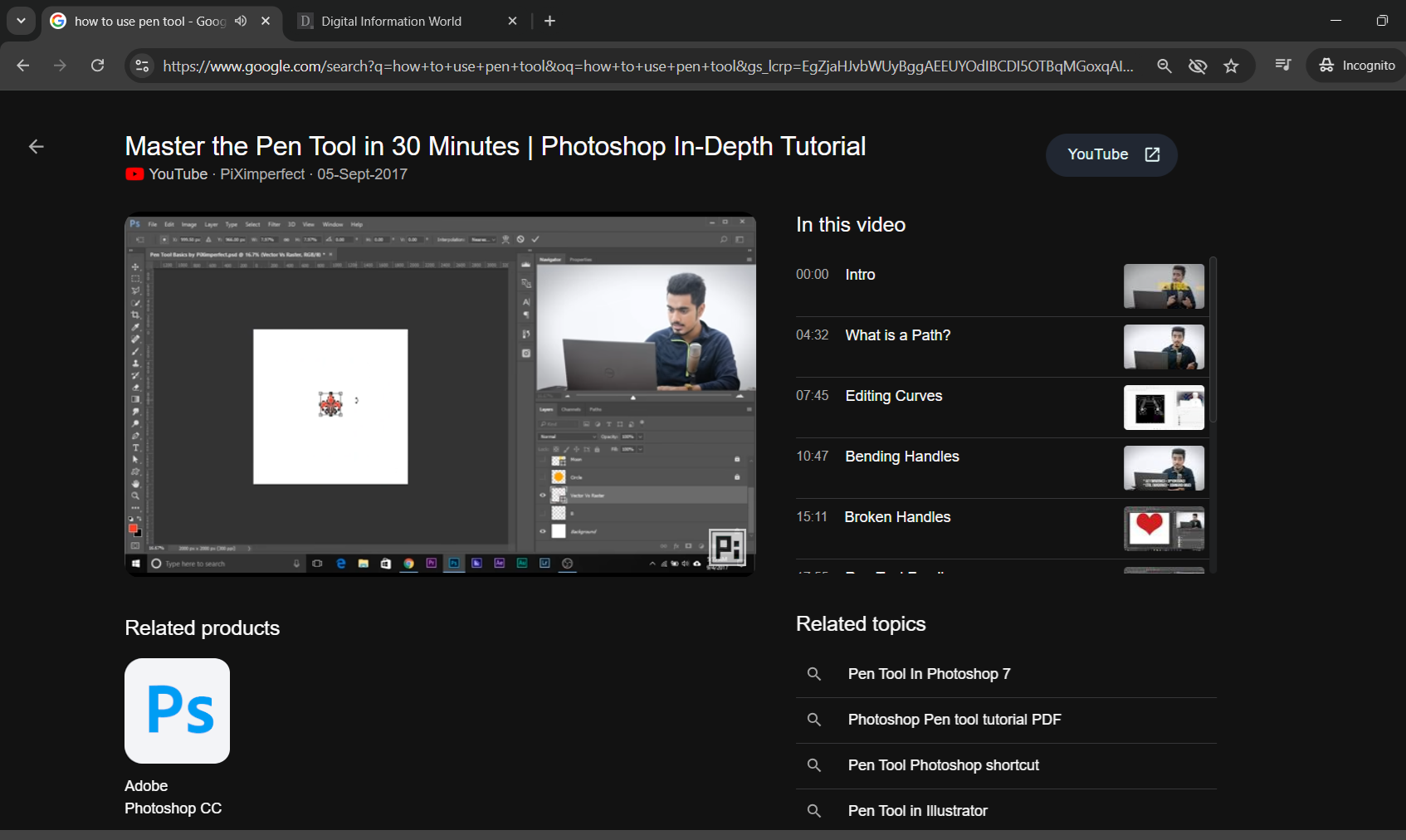The image size is (1406, 840).
Task: Bookmark this page with the star
Action: (x=1231, y=66)
